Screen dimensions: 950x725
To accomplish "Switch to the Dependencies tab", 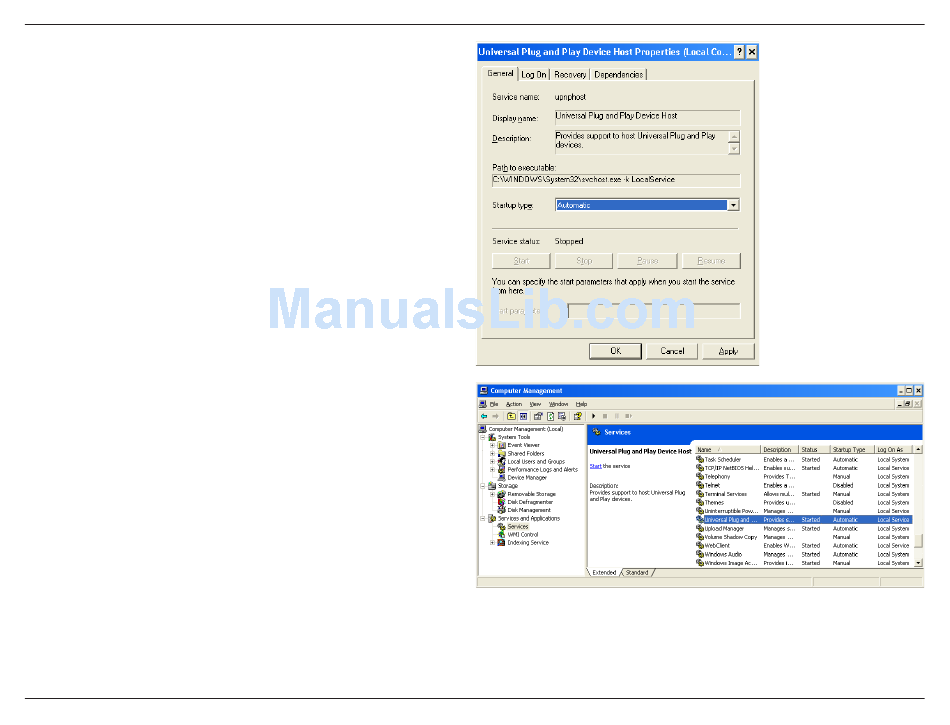I will click(619, 74).
